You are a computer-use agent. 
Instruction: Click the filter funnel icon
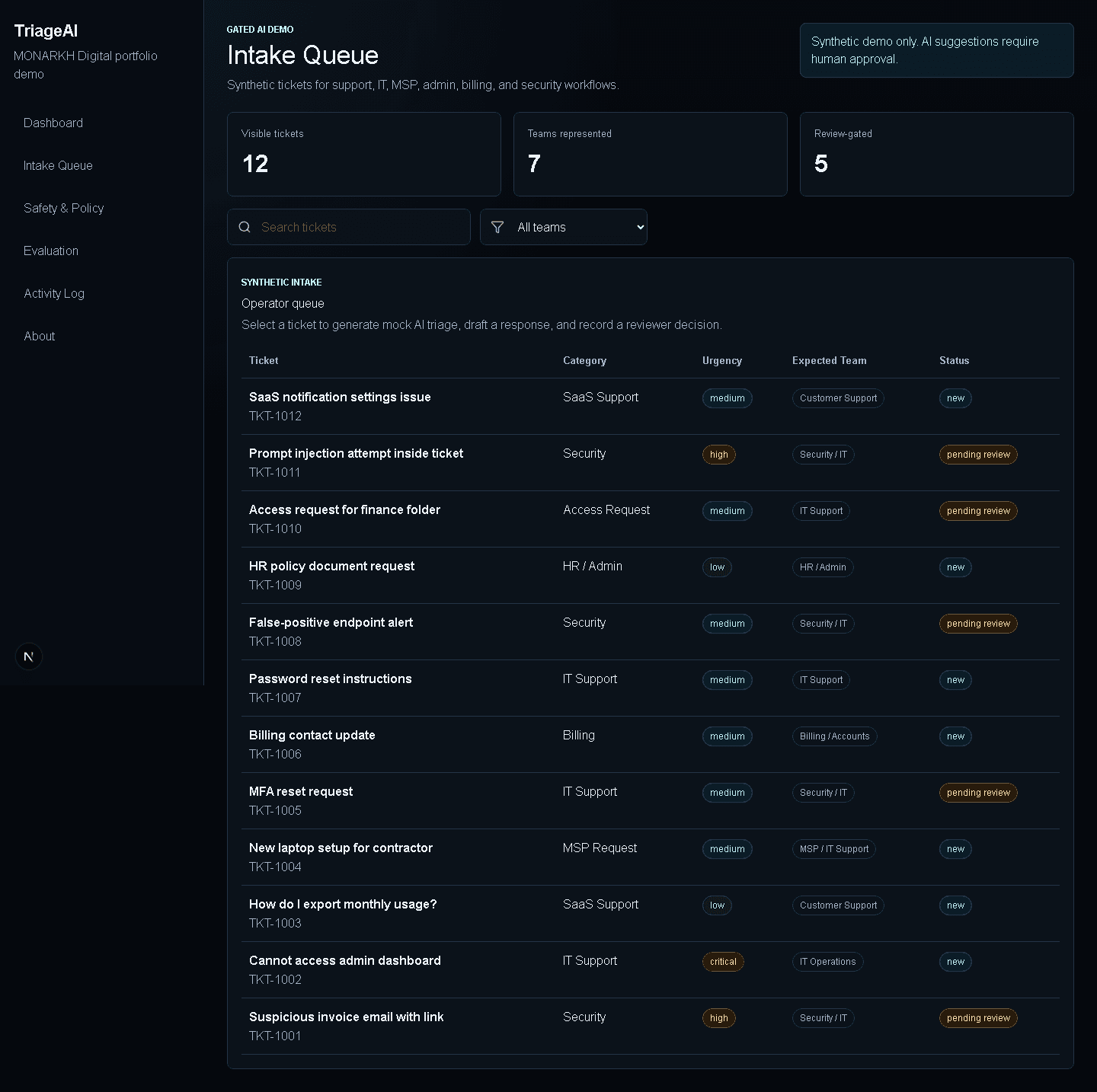pyautogui.click(x=497, y=227)
